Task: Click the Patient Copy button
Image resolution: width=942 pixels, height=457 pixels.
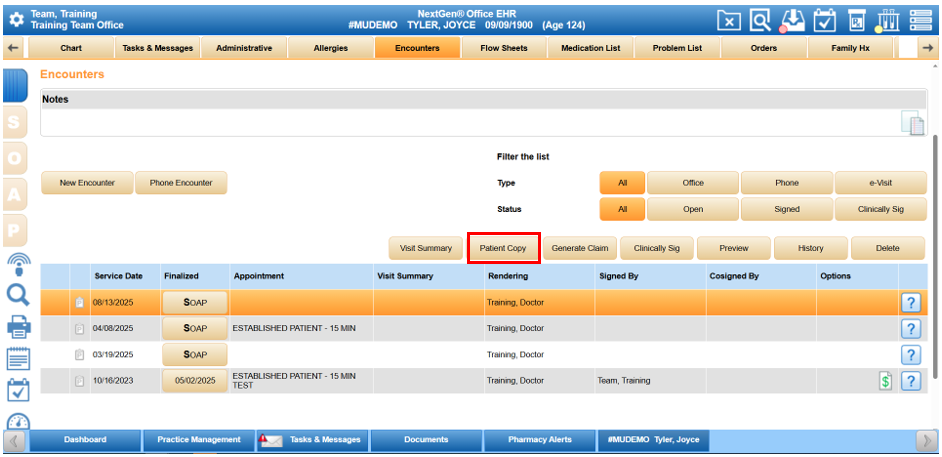Action: coord(503,248)
